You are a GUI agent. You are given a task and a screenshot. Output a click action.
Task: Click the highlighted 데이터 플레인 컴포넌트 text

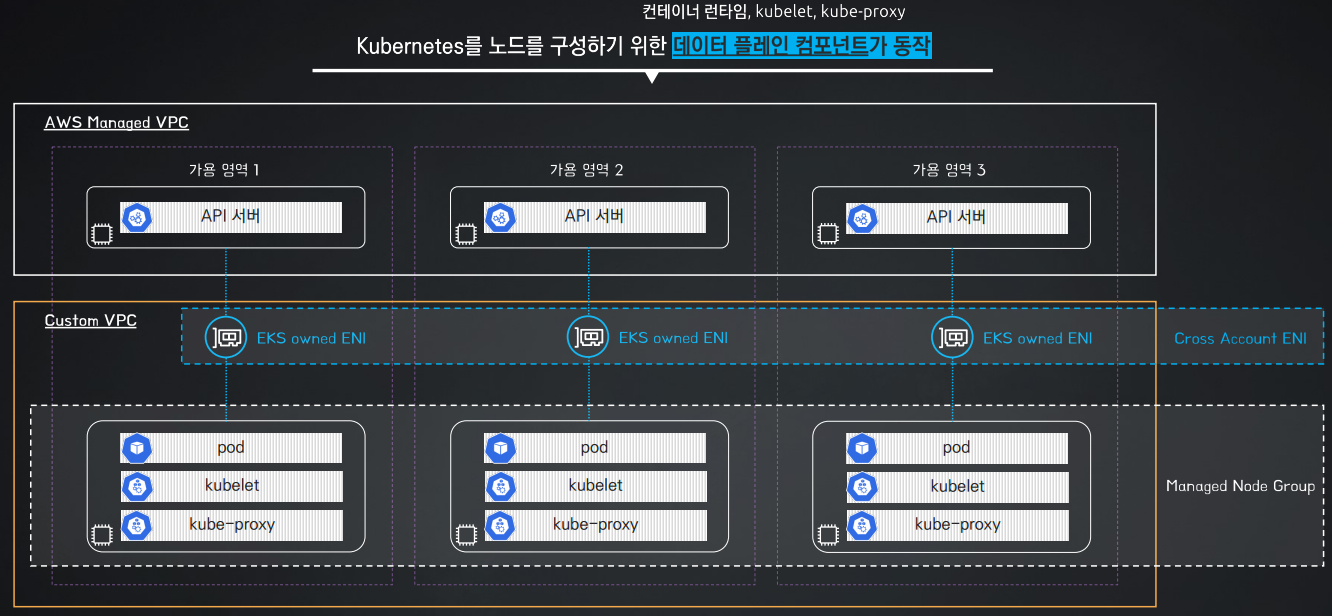pos(771,46)
